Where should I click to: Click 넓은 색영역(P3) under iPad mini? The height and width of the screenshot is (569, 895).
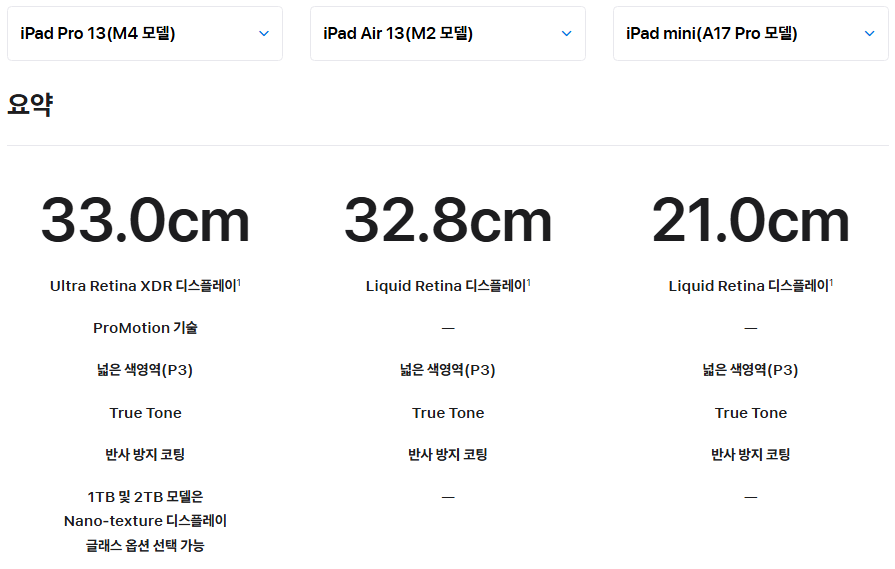point(751,370)
